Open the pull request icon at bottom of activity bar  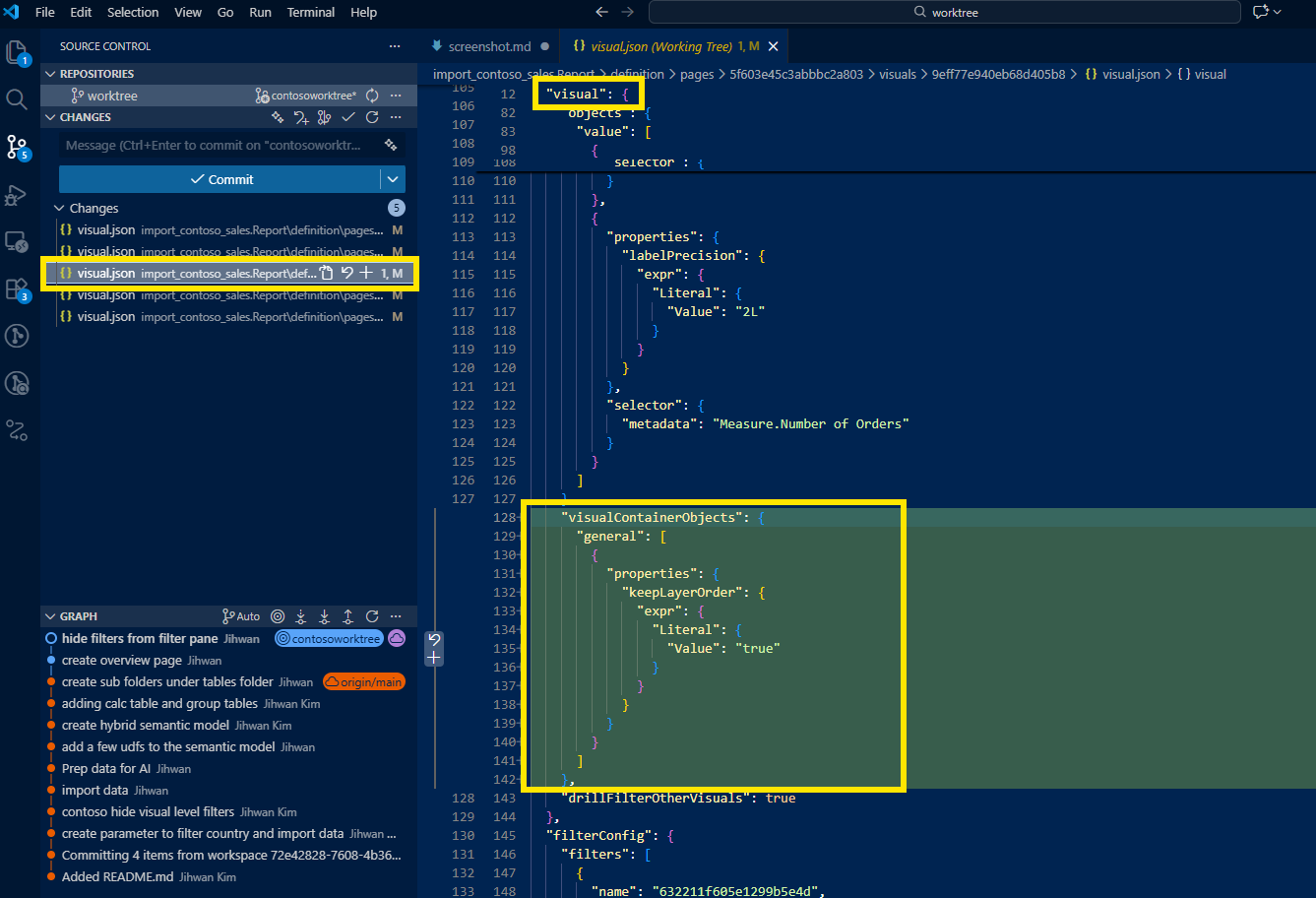[17, 430]
